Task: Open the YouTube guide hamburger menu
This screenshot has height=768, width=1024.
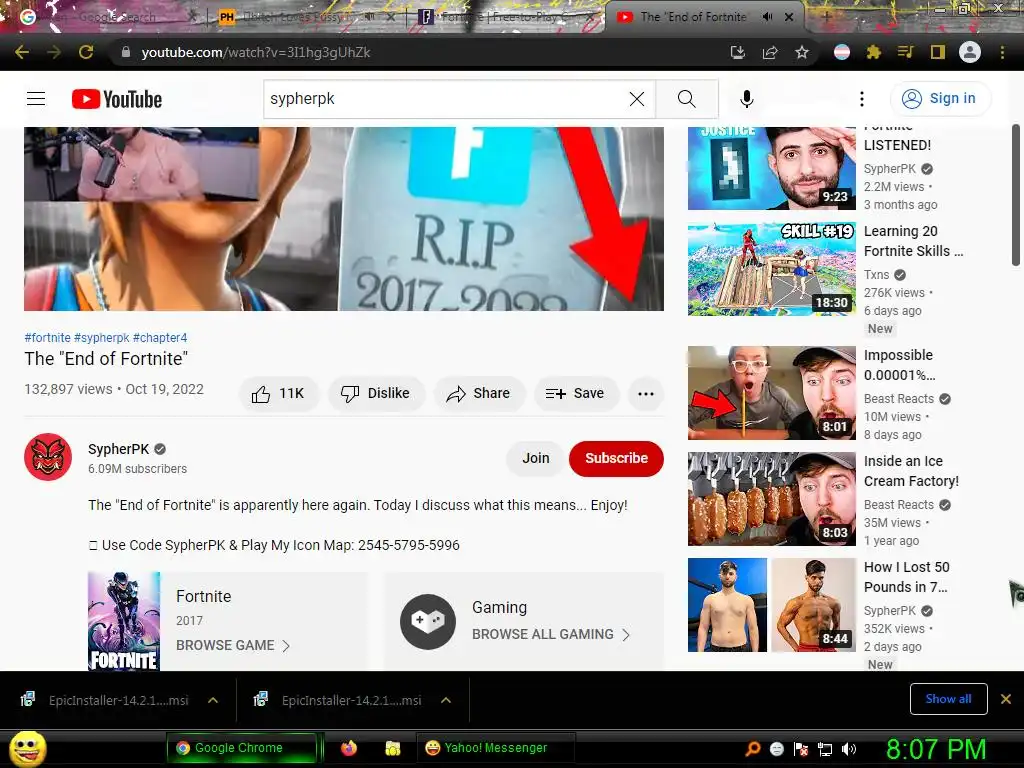Action: tap(36, 99)
